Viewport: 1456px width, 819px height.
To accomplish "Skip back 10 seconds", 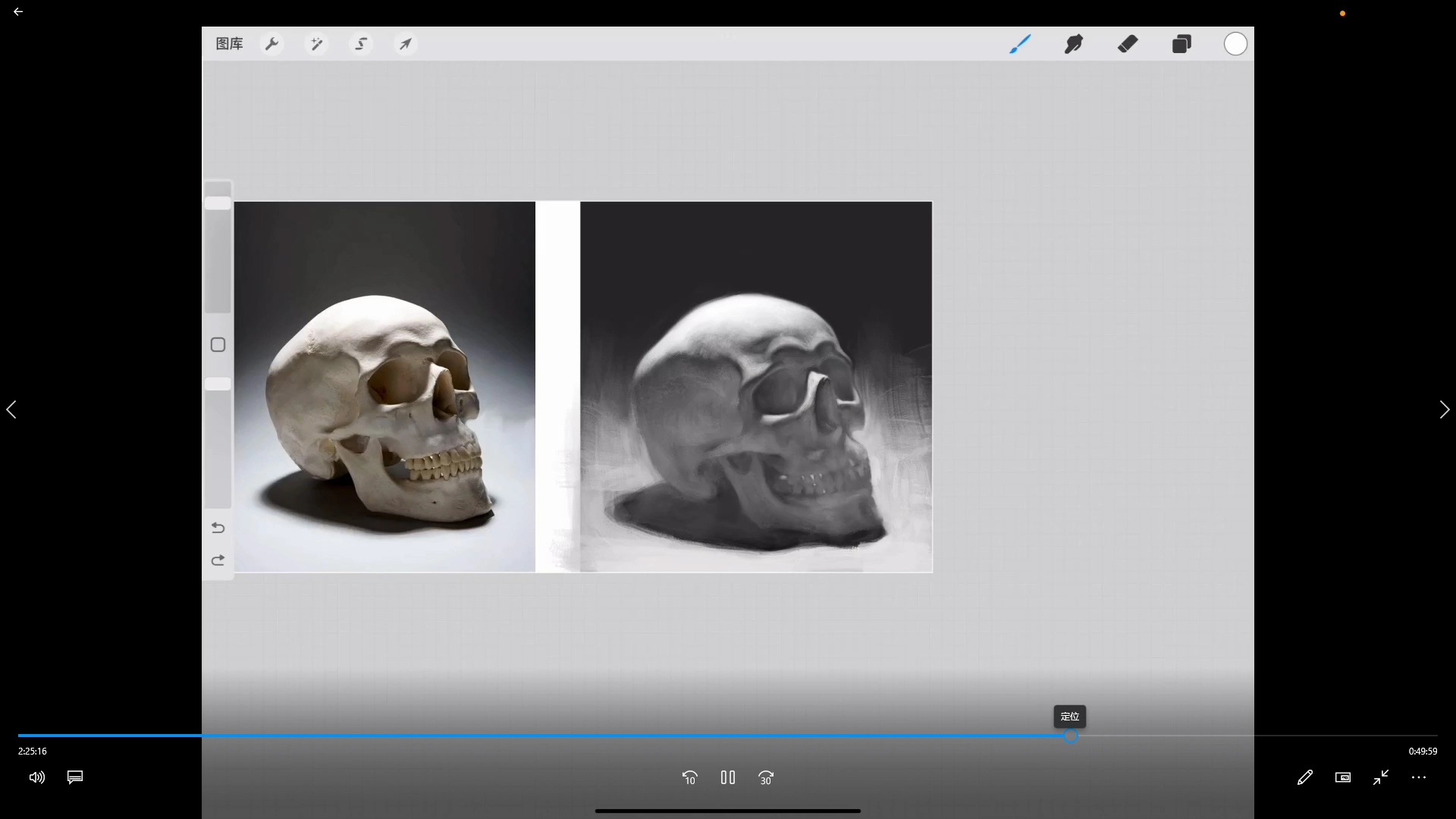I will (689, 777).
